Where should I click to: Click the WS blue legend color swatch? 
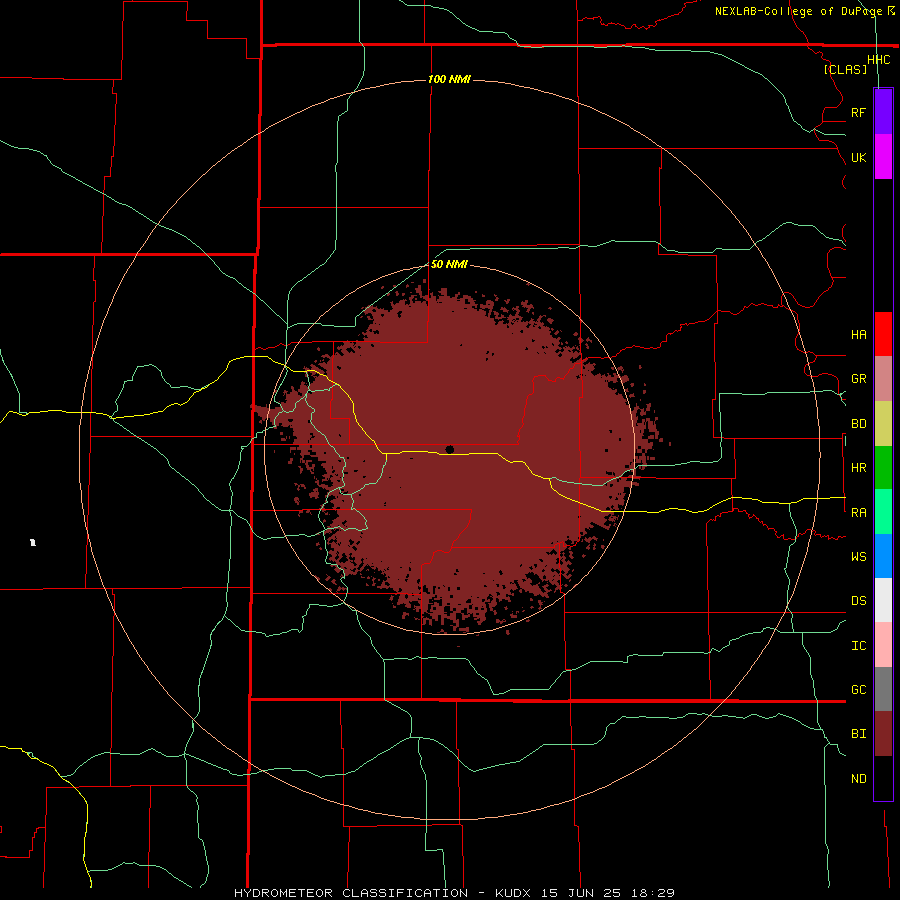coord(883,556)
